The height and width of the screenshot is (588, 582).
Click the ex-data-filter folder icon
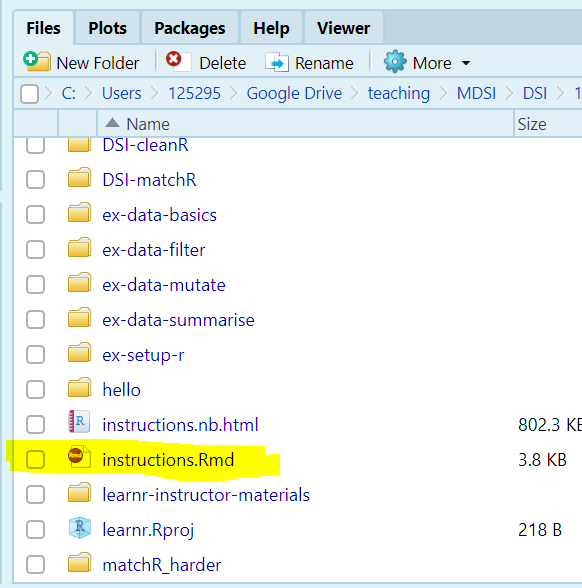[79, 247]
